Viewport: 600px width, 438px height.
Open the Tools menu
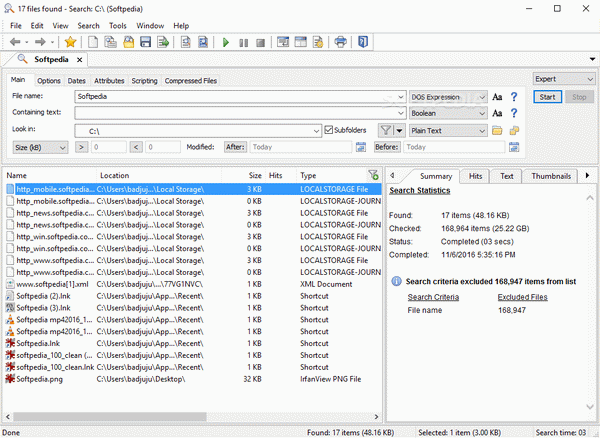118,26
